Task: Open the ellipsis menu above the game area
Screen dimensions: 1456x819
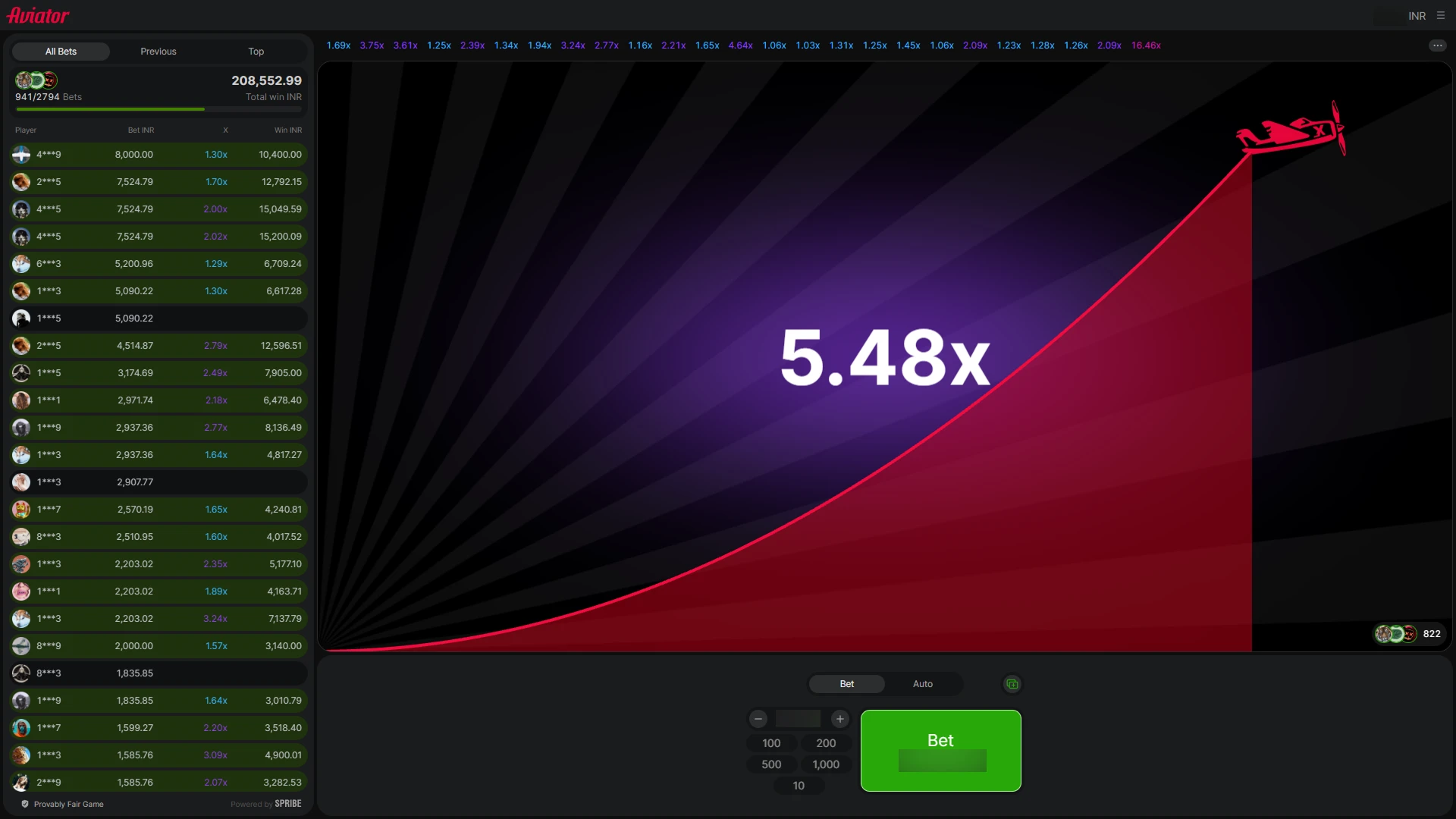Action: 1438,45
